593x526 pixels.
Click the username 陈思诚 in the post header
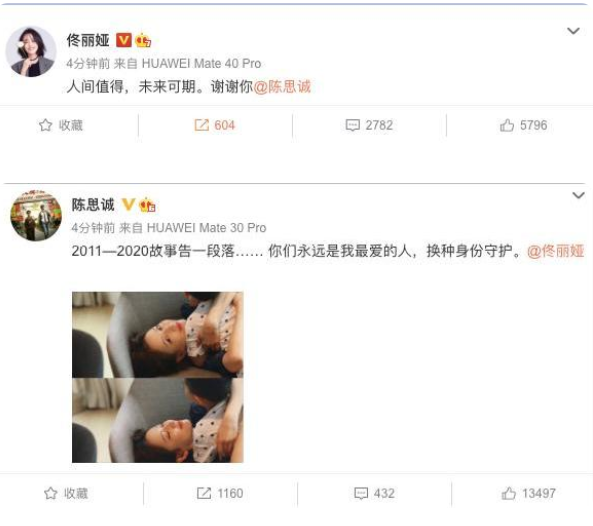pos(93,205)
